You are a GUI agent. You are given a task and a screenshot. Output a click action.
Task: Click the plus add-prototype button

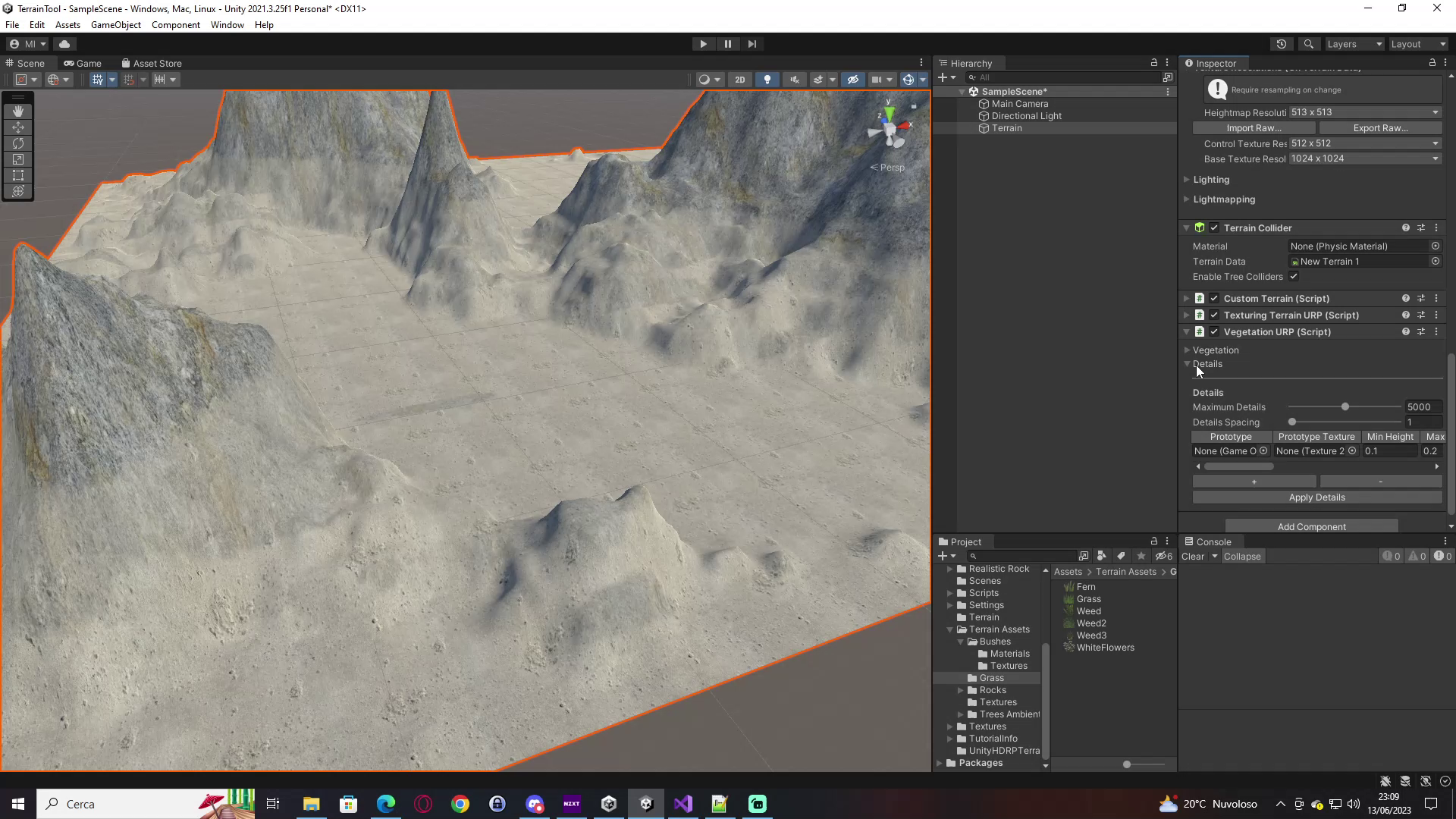[1254, 482]
